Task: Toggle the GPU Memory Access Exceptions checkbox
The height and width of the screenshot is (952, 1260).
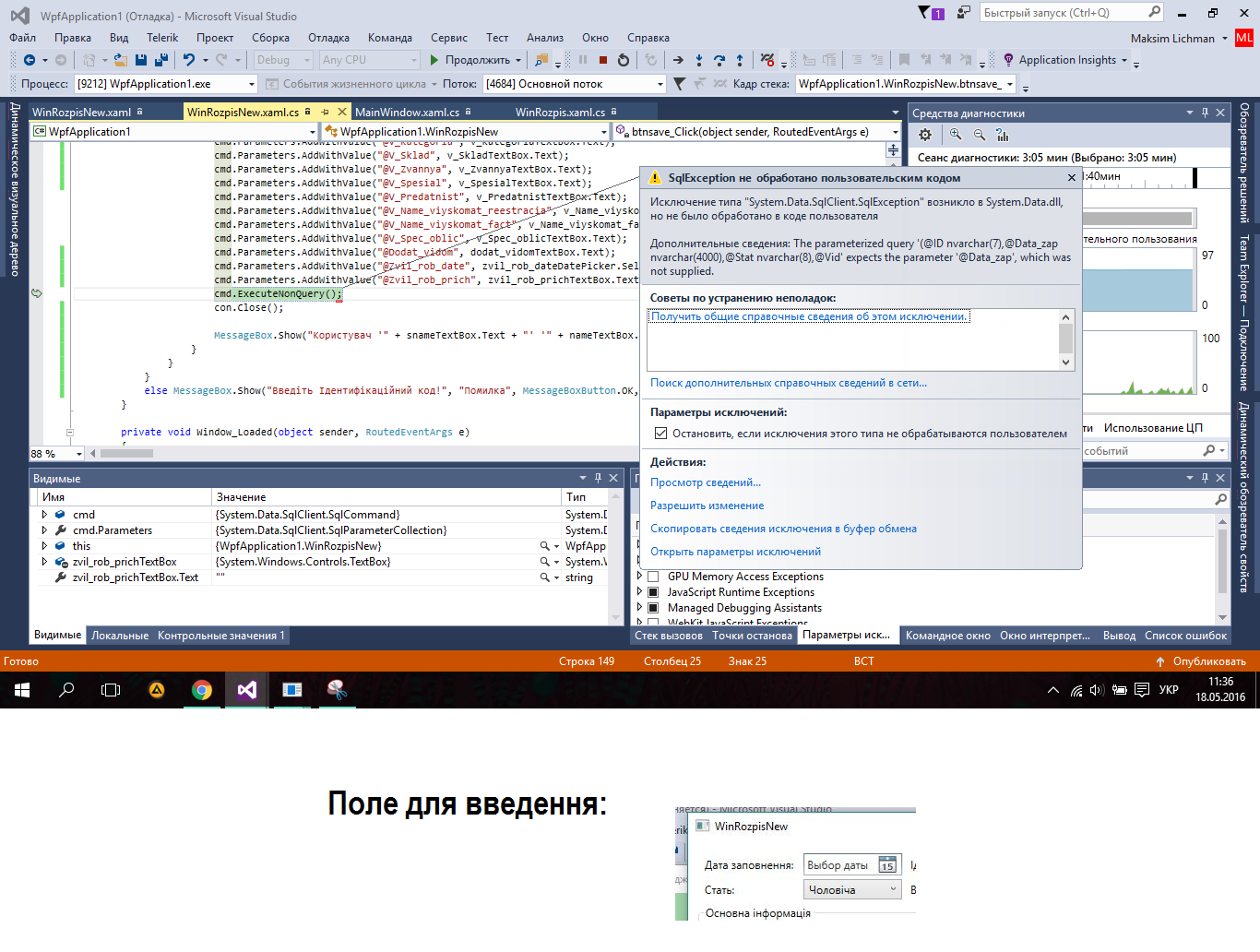Action: click(x=653, y=577)
